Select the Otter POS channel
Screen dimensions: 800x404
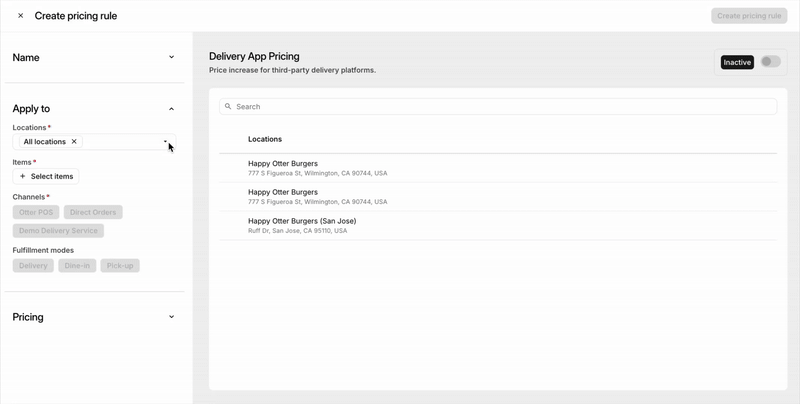[x=36, y=212]
